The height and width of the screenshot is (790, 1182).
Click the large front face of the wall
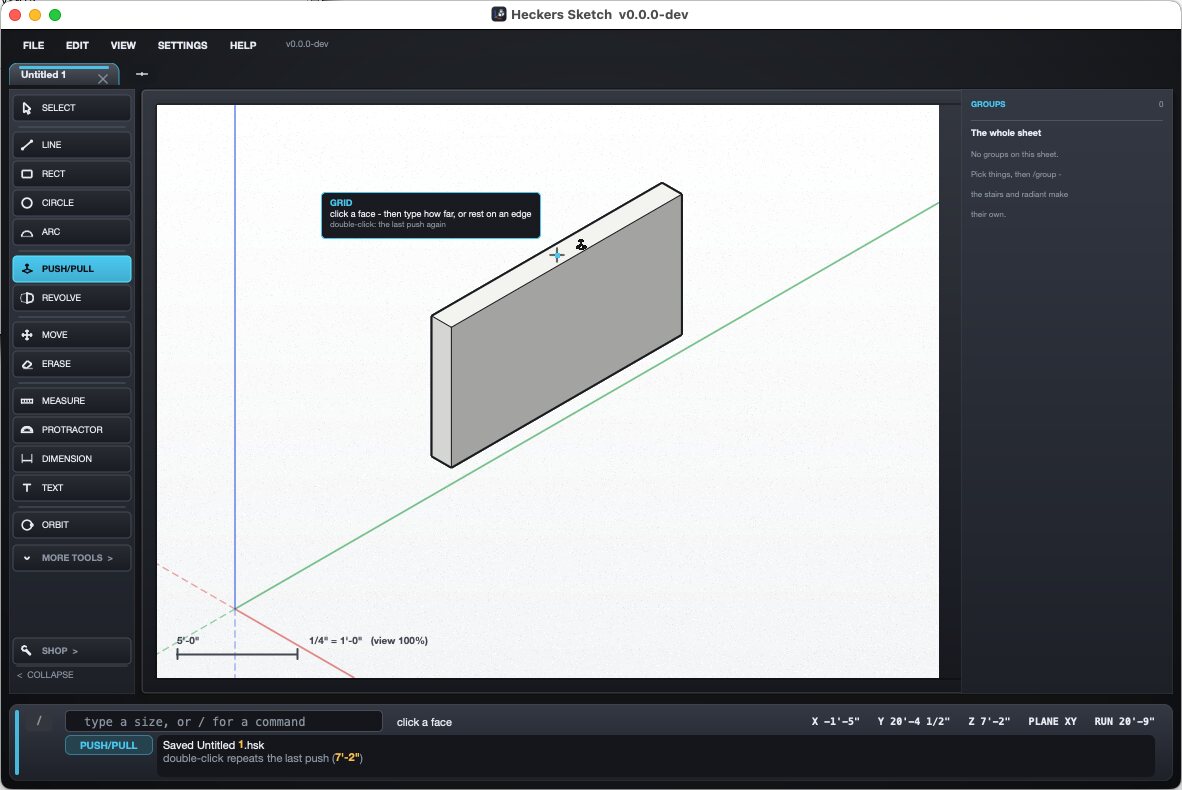(567, 332)
